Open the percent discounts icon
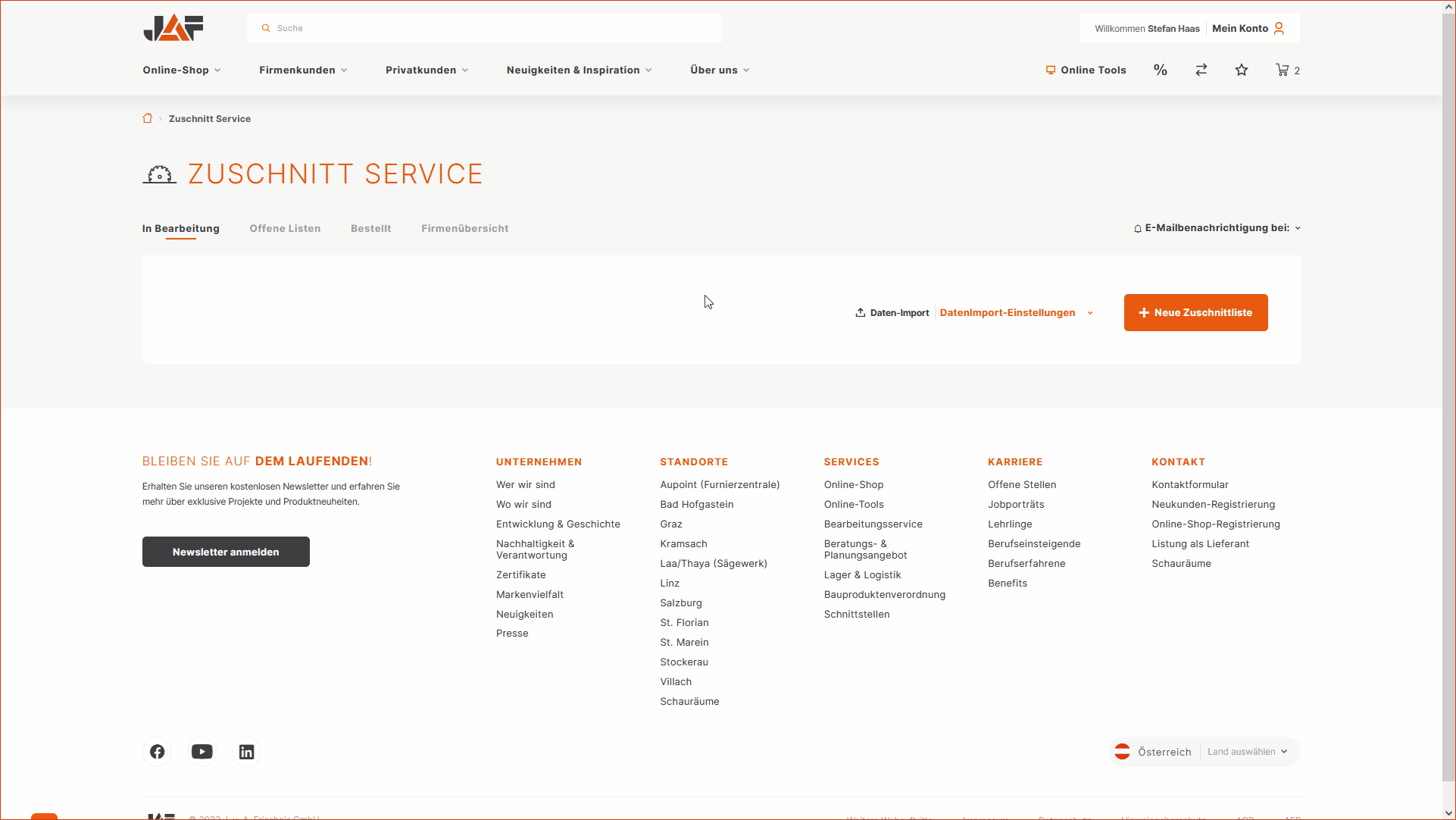Screen dimensions: 1456x820 point(1160,70)
